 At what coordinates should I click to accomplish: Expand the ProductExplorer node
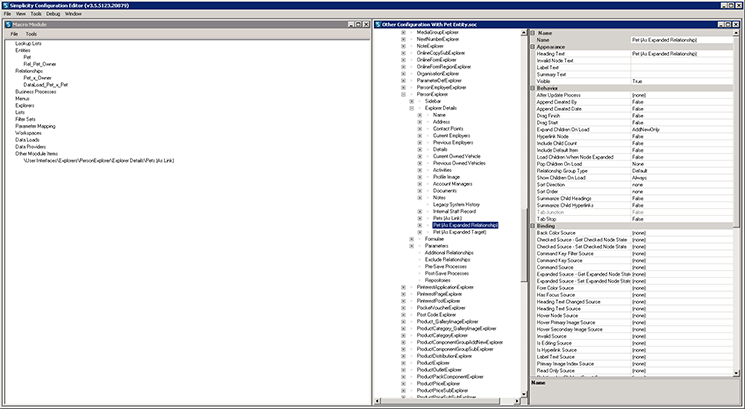click(403, 363)
